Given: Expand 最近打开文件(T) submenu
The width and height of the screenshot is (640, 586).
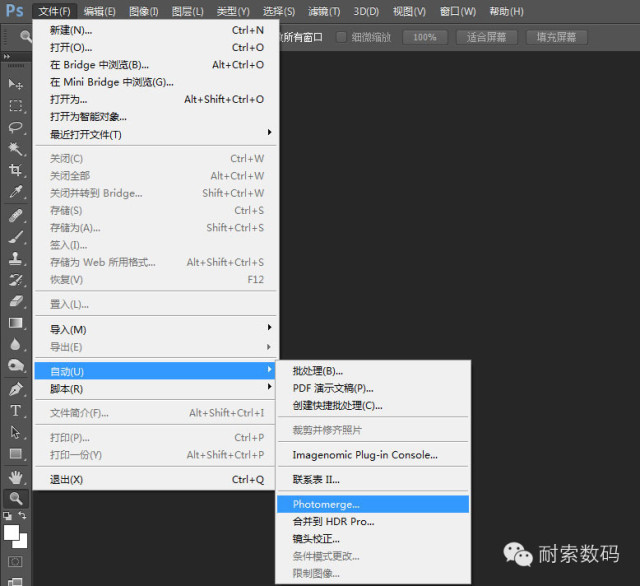Looking at the screenshot, I should 156,134.
